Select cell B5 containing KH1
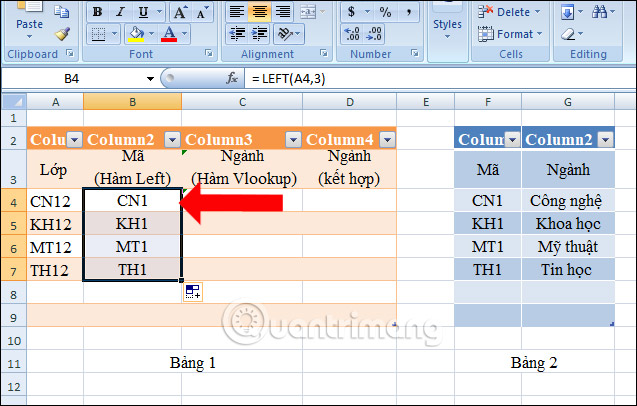The width and height of the screenshot is (637, 406). point(132,224)
